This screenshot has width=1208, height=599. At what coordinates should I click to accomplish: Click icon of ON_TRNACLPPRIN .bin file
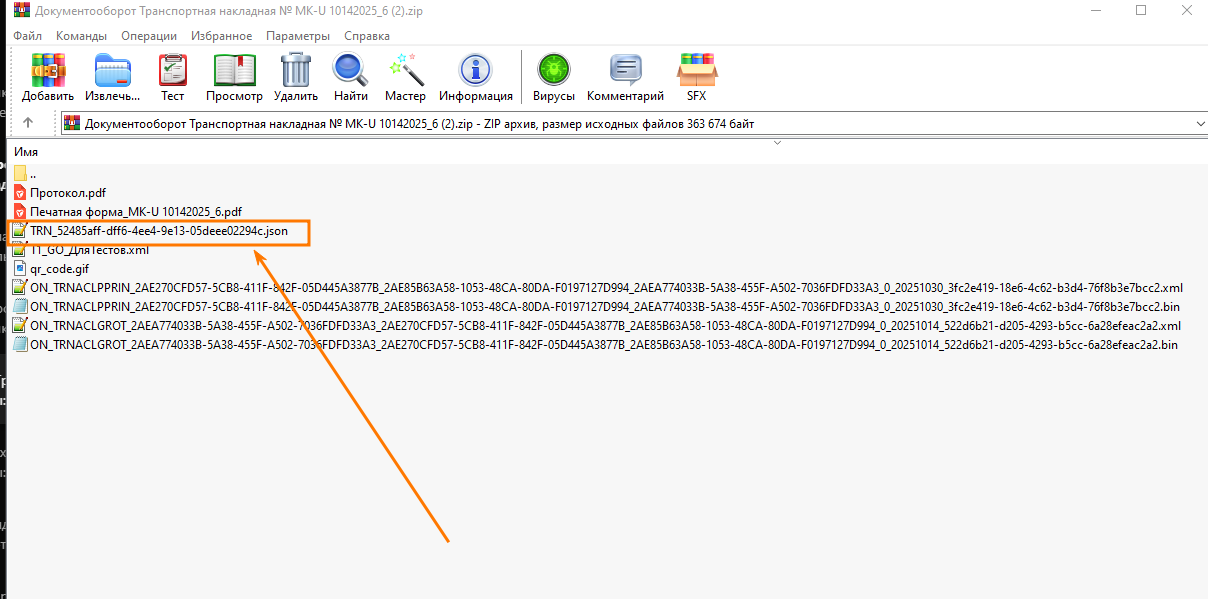tap(20, 307)
